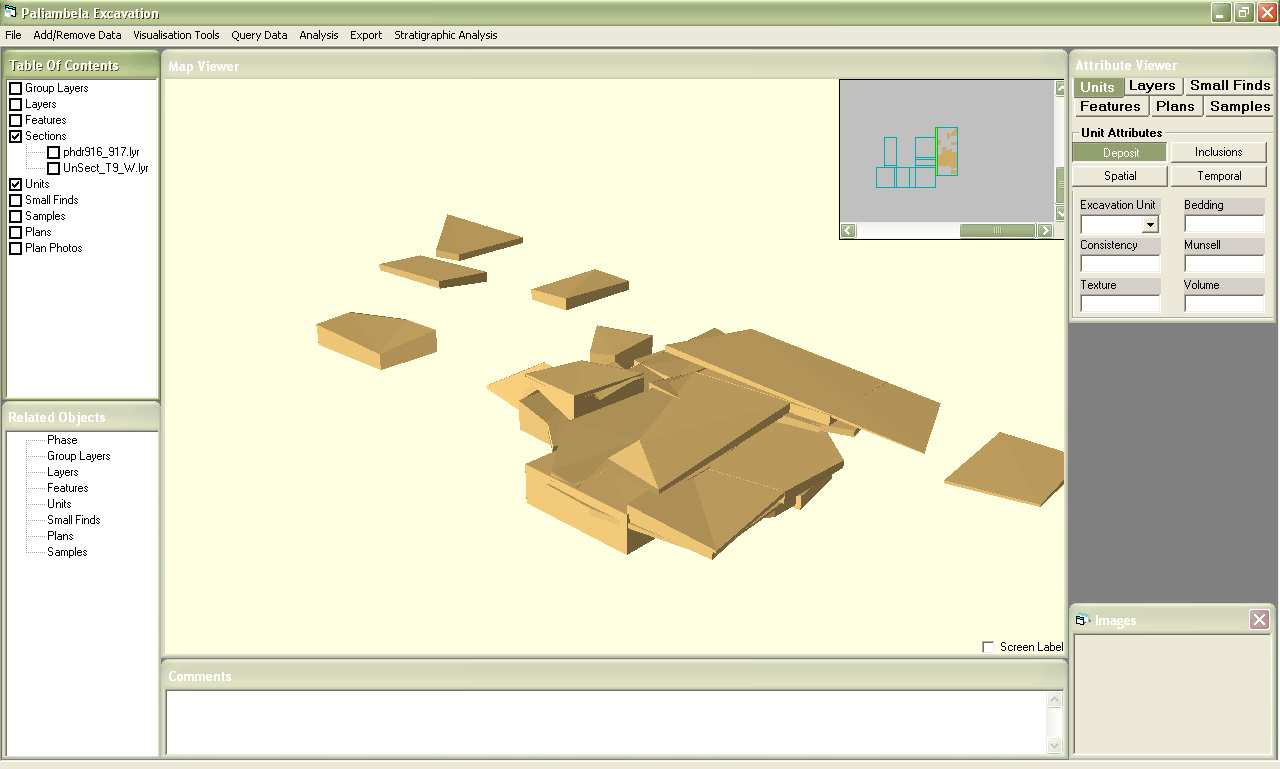This screenshot has width=1280, height=769.
Task: Open the Visualisation Tools menu
Action: 176,35
